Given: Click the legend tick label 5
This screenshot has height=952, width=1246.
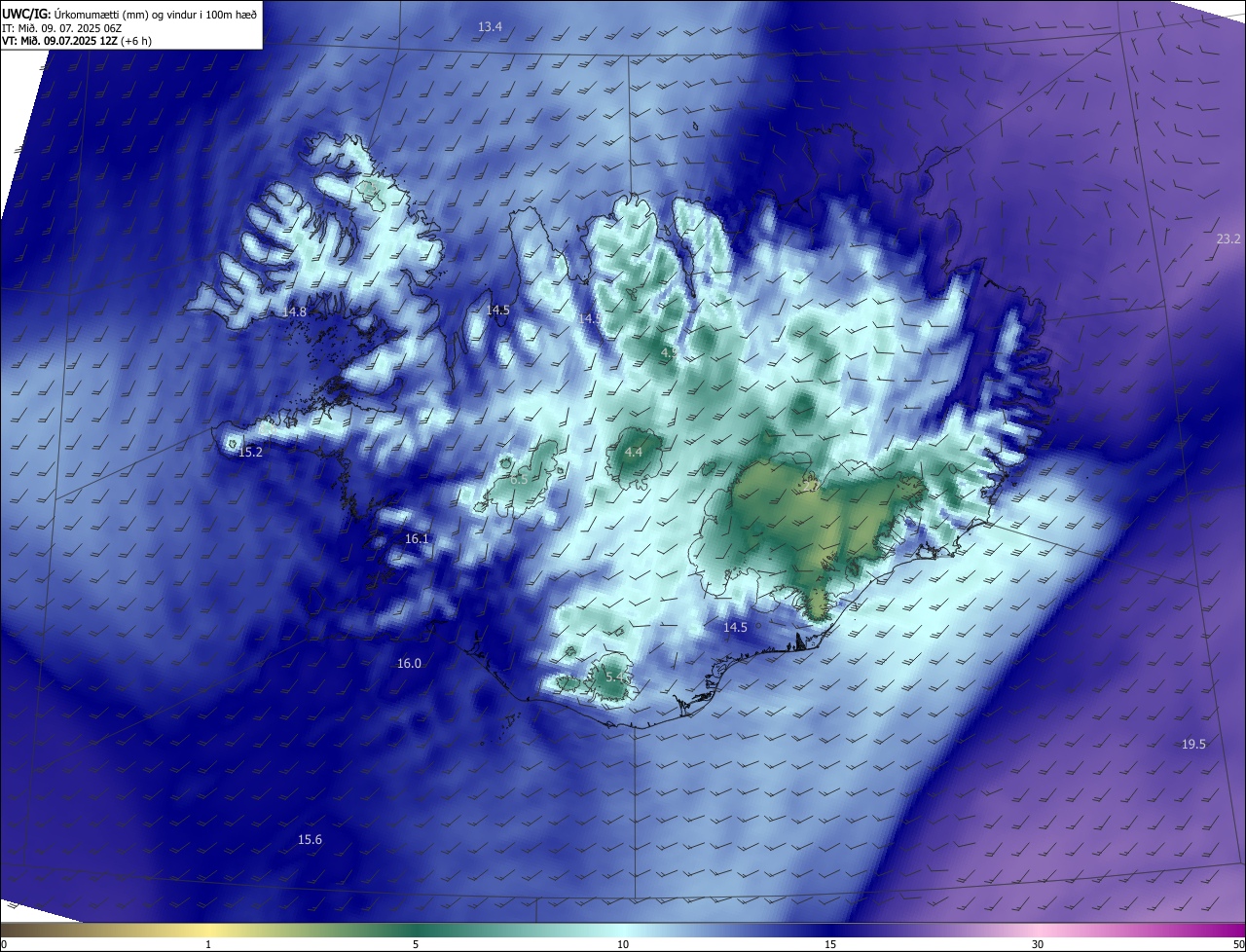Looking at the screenshot, I should pos(416,944).
